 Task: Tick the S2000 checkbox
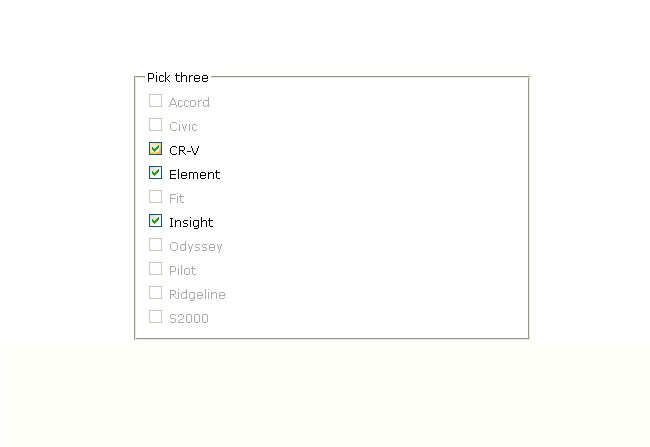155,317
